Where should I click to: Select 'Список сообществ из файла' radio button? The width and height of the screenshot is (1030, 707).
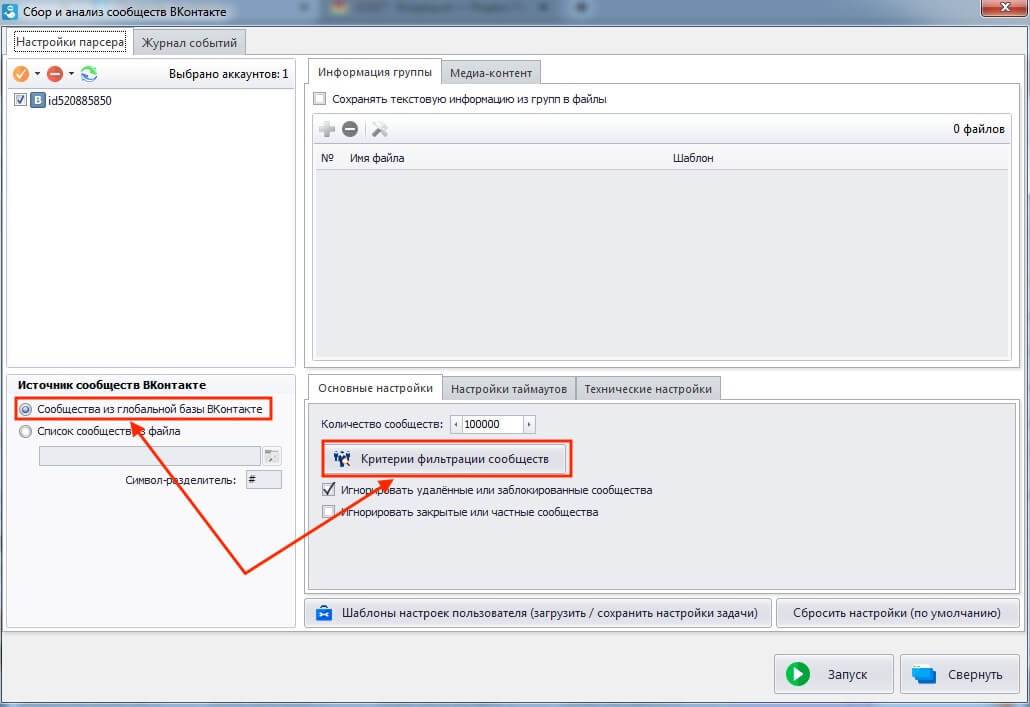coord(26,432)
